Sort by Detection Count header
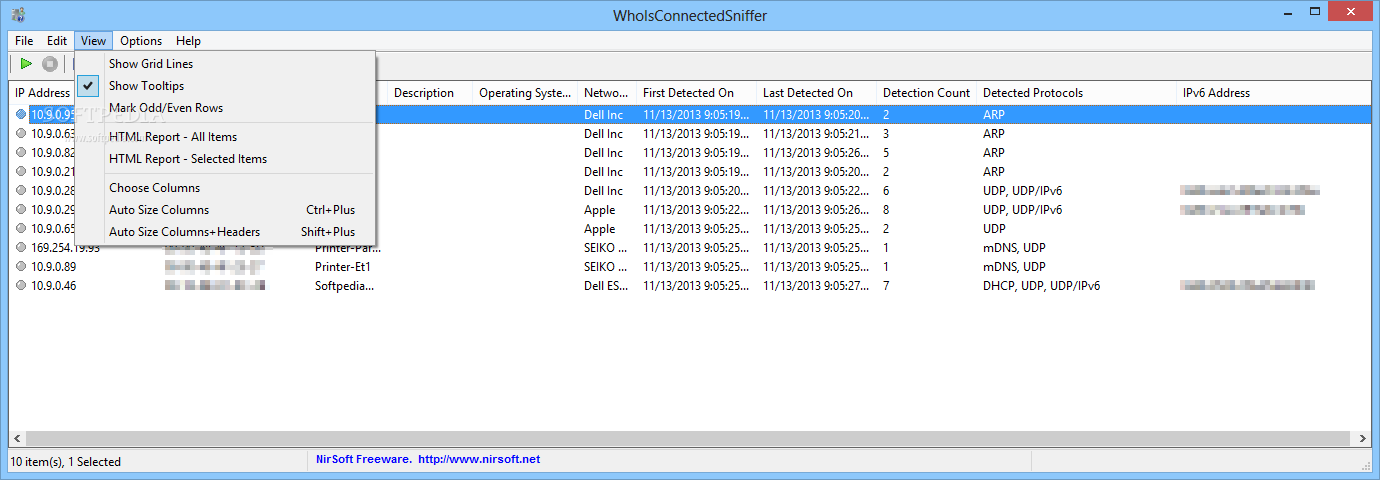Screen dimensions: 1380x480 (927, 93)
